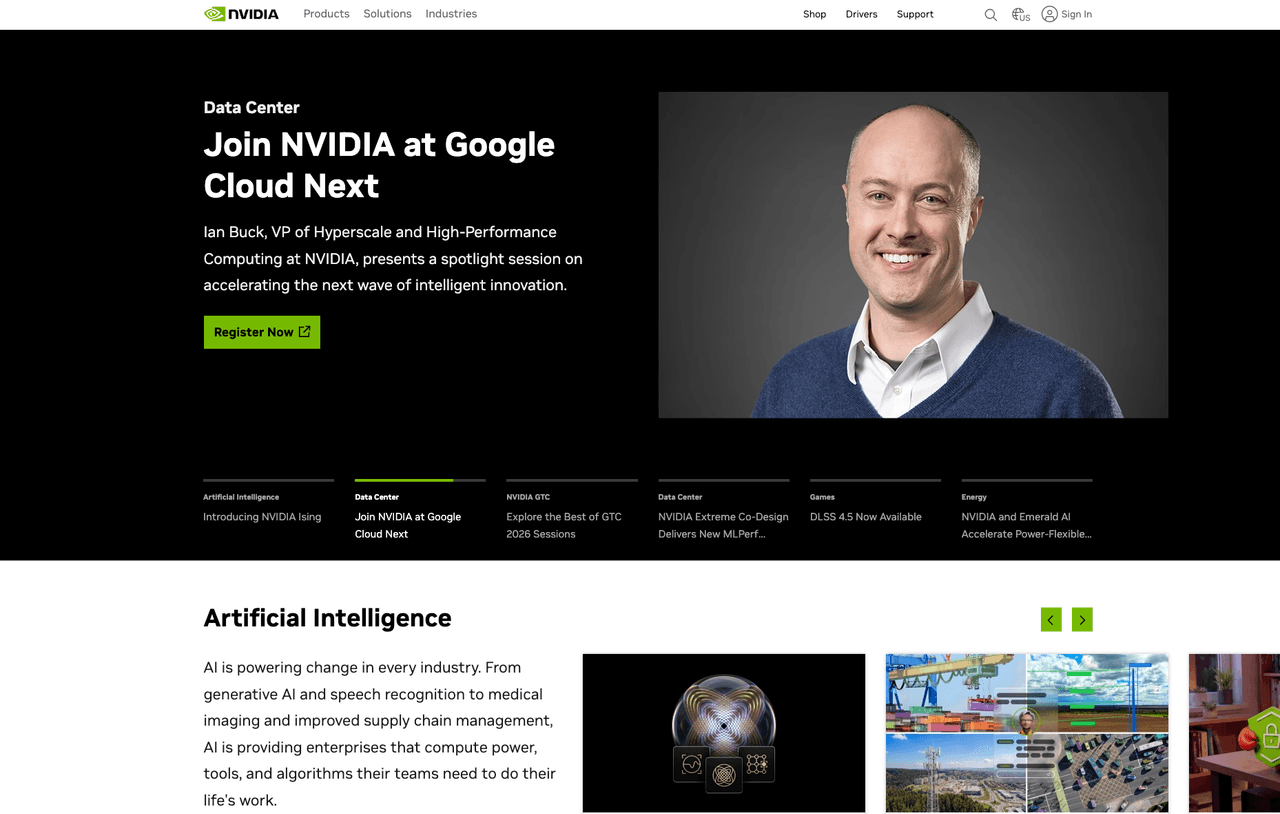Select Shop in the top menu

(814, 14)
